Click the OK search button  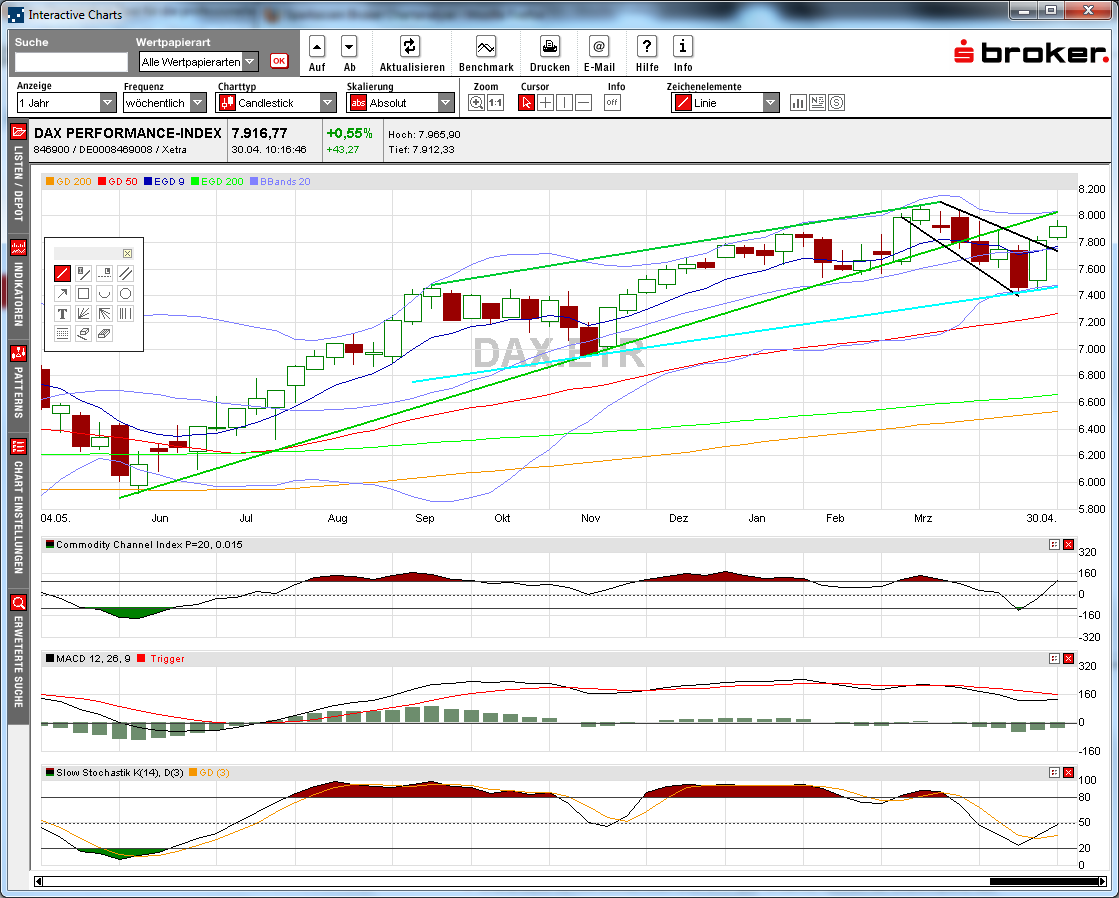pos(281,62)
